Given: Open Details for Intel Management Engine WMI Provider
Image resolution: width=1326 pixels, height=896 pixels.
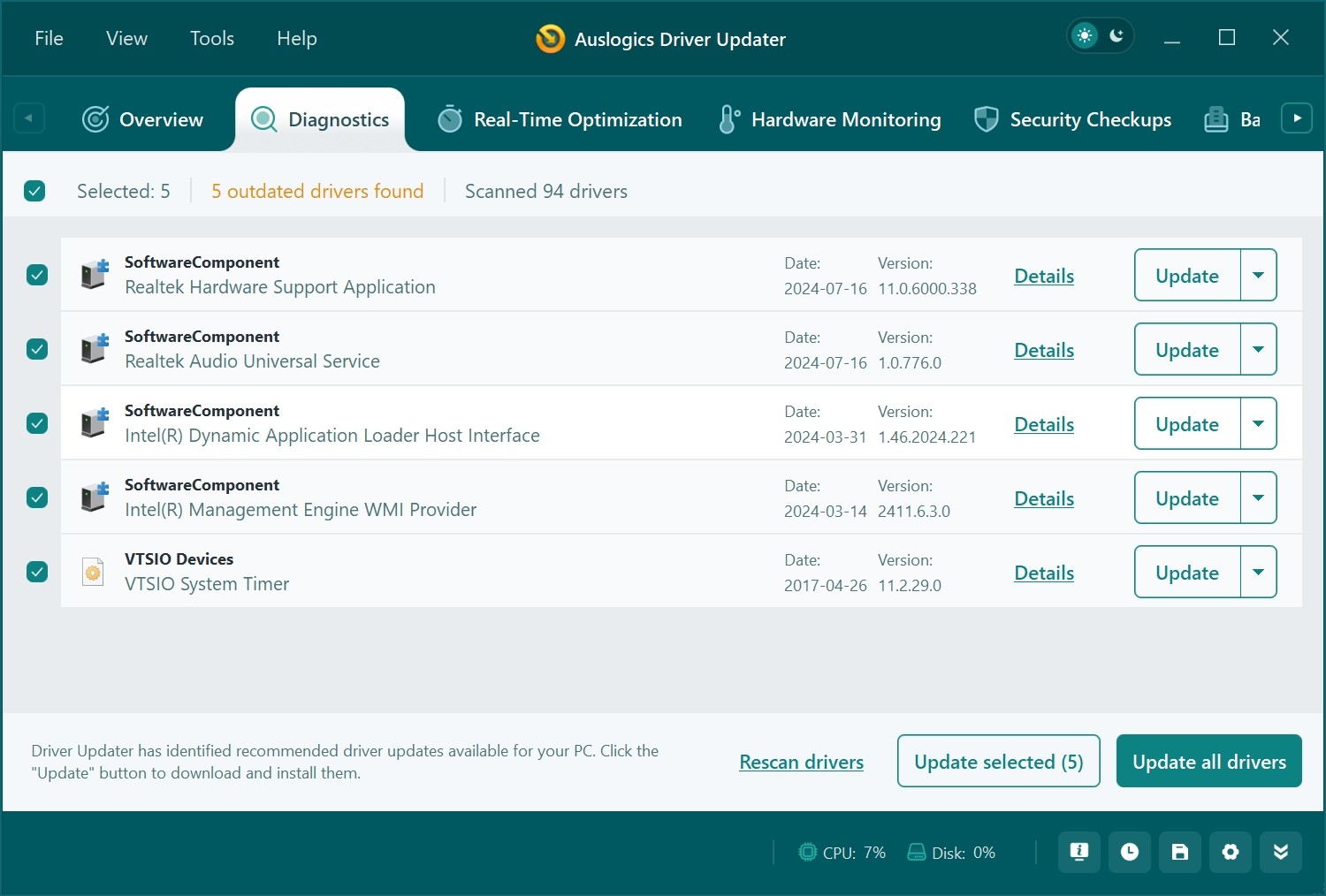Looking at the screenshot, I should click(x=1044, y=498).
